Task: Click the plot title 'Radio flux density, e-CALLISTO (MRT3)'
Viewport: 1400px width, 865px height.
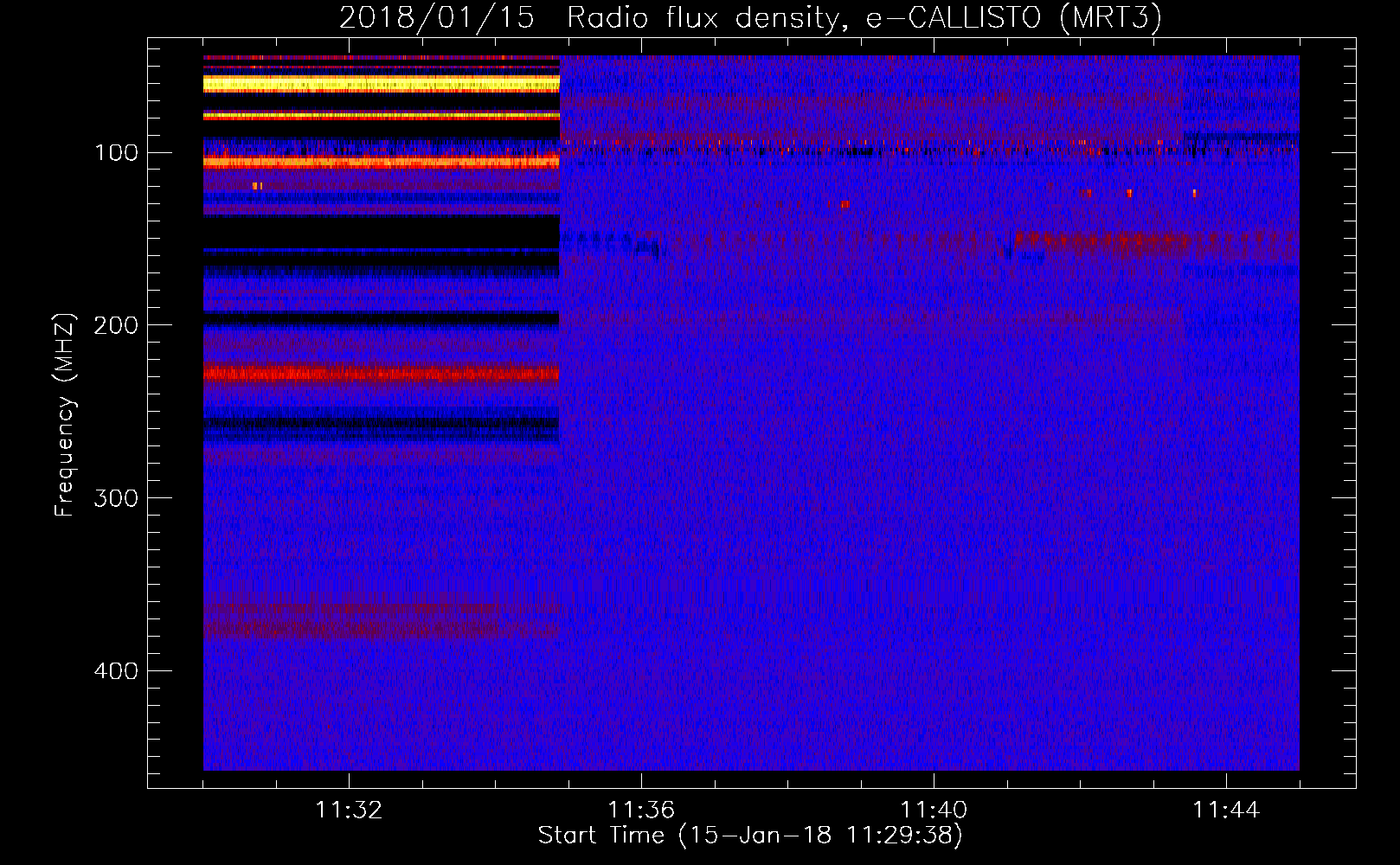Action: 864,18
